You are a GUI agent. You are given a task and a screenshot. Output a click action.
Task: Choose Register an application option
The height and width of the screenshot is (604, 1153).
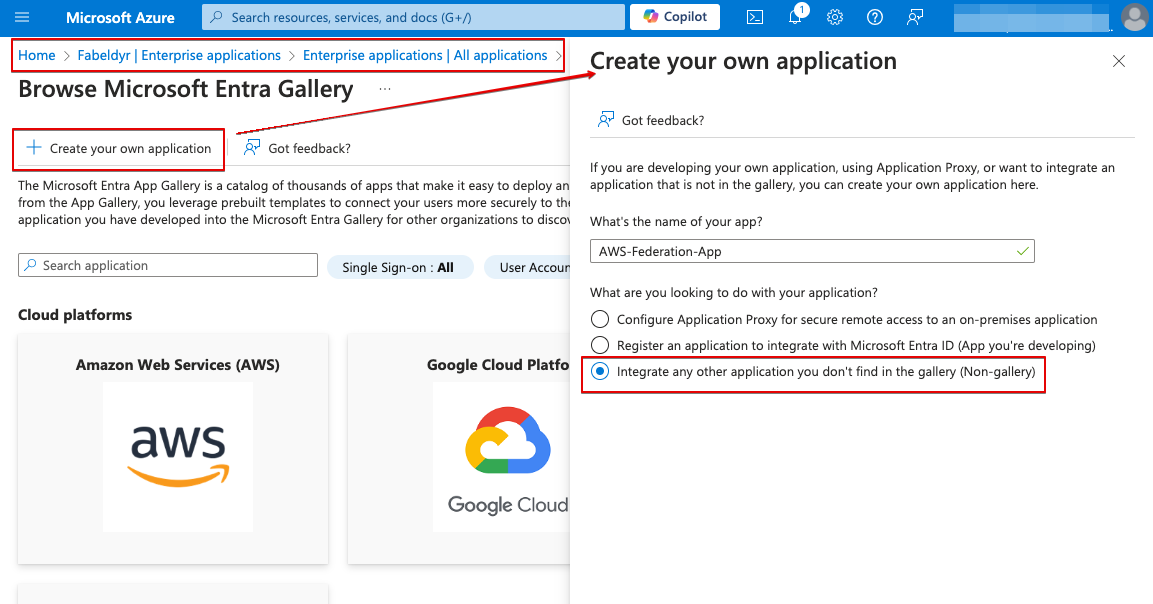[600, 345]
